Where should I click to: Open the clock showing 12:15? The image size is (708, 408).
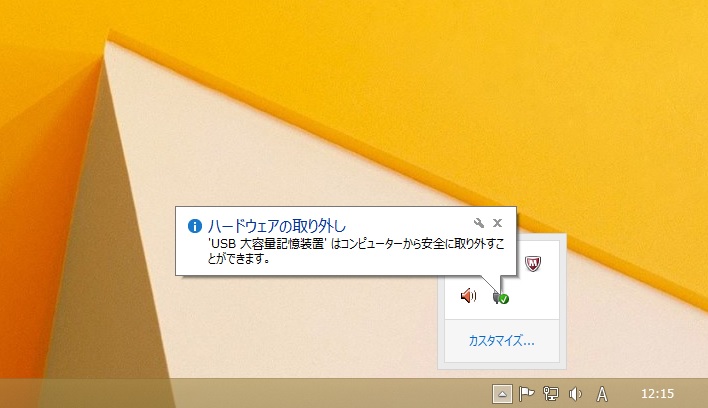pos(656,394)
